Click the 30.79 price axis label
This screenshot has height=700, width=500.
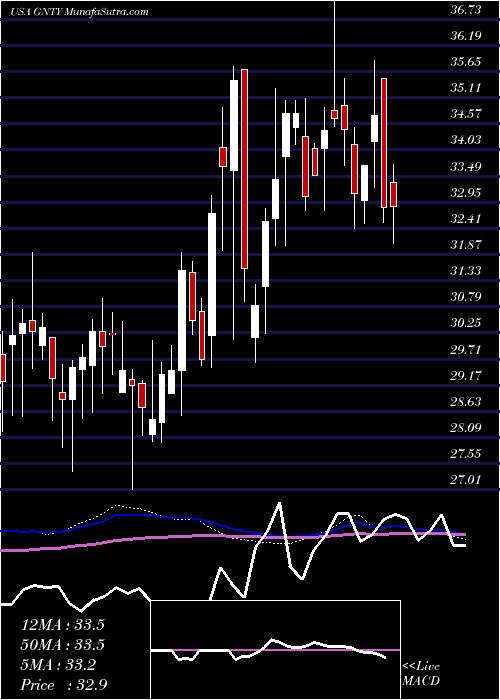coord(466,296)
